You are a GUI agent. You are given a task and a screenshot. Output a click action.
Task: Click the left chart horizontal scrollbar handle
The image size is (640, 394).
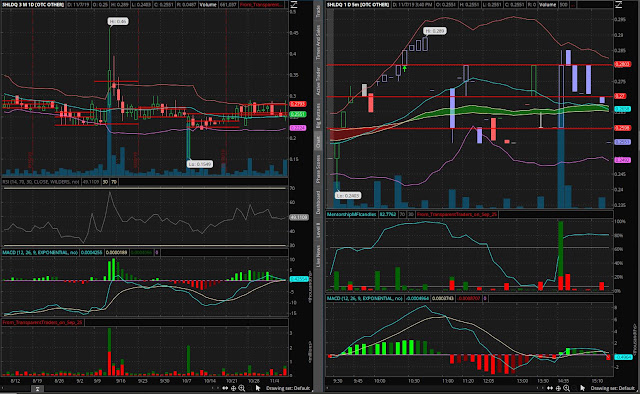click(37, 389)
